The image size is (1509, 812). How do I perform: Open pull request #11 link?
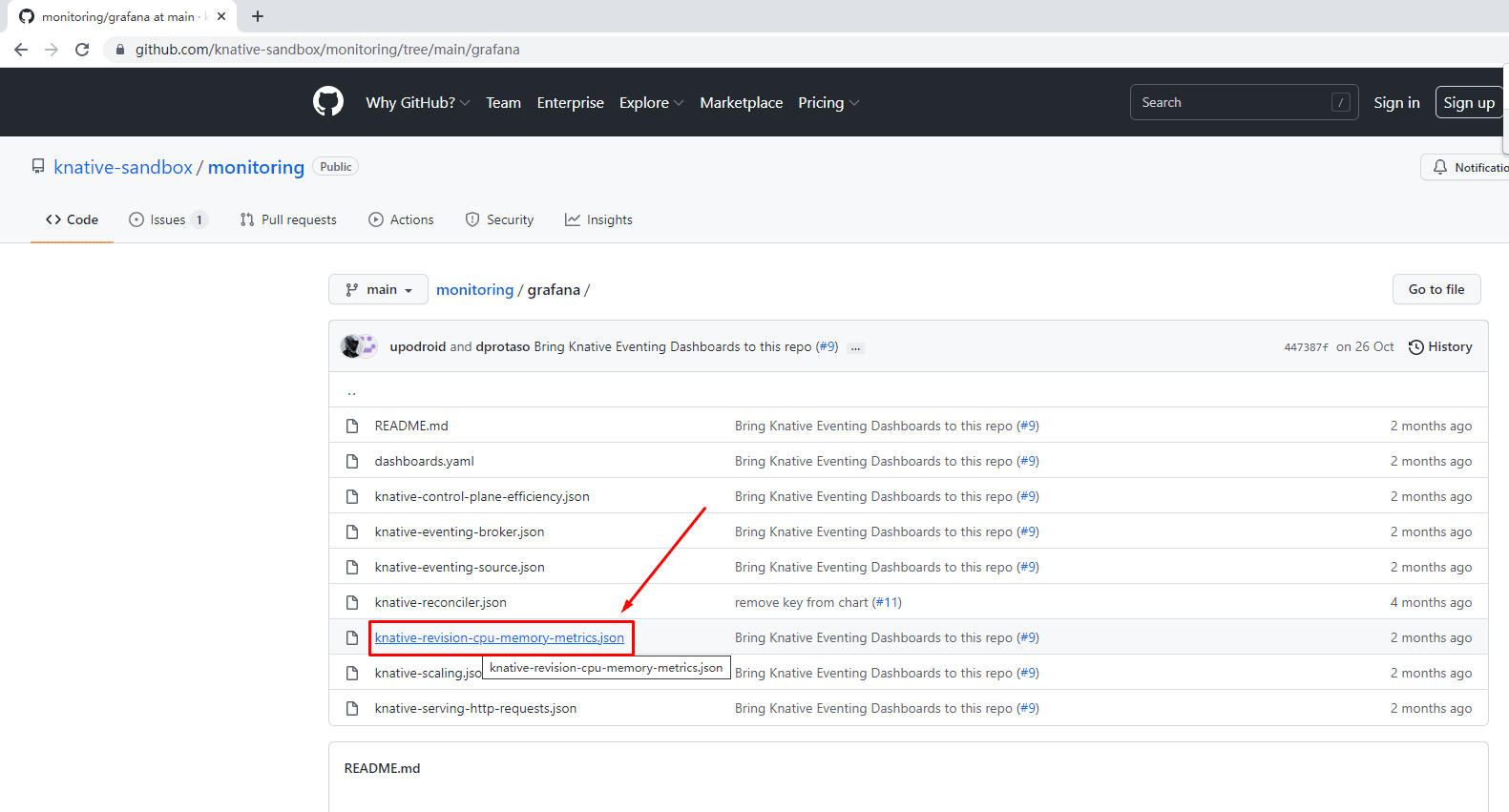[x=887, y=602]
